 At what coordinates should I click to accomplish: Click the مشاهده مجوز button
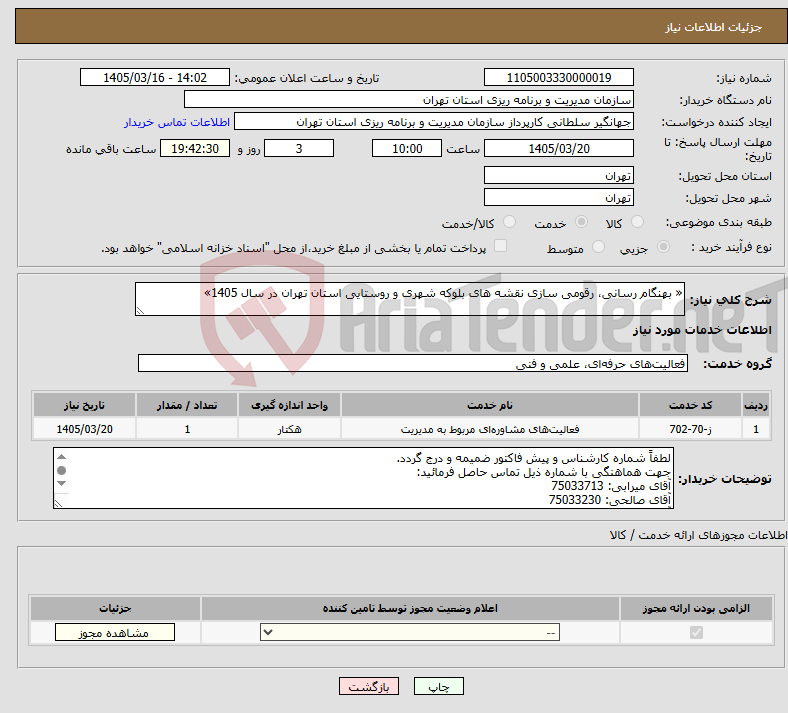point(115,632)
